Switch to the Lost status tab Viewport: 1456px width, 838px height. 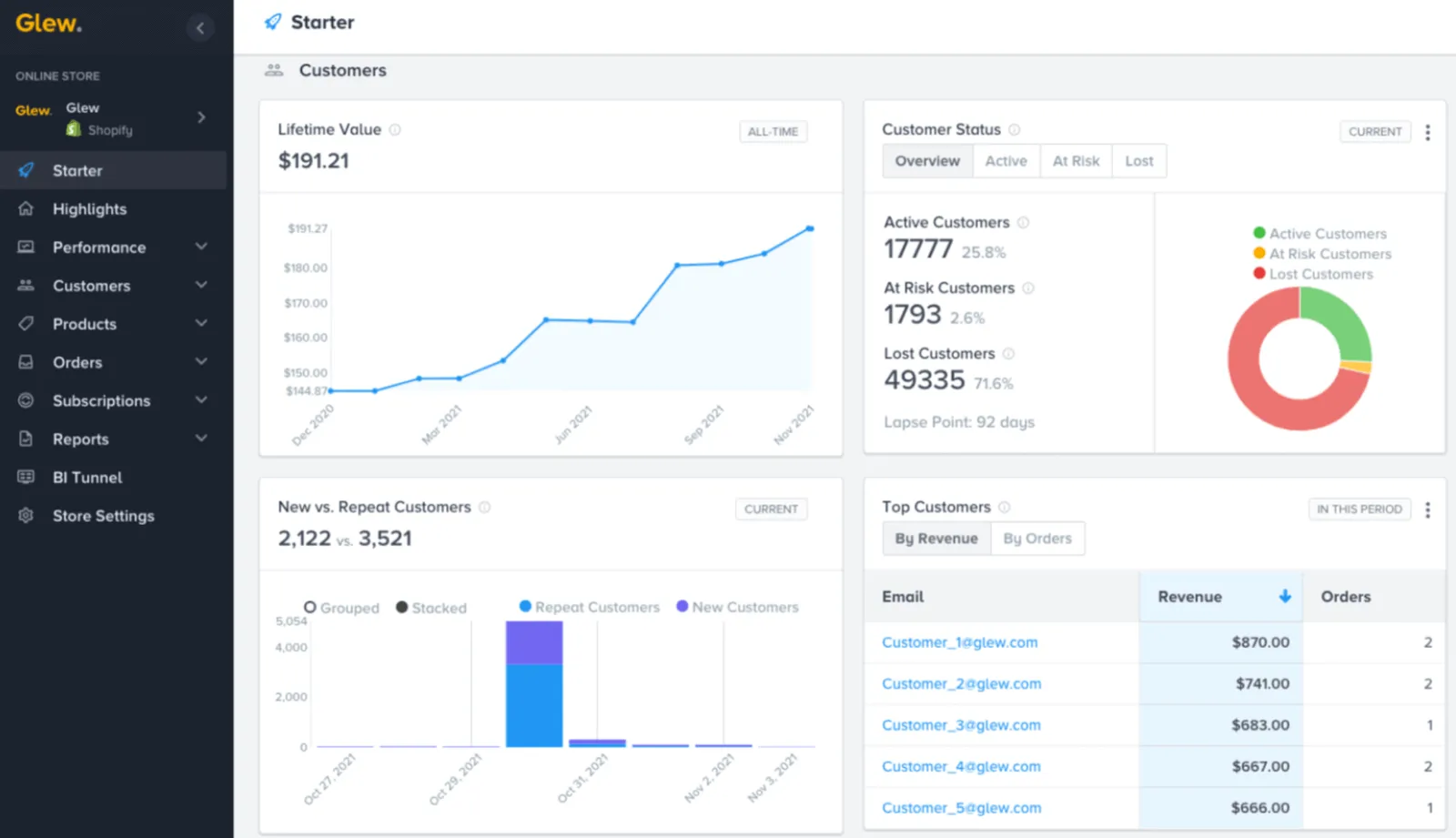[x=1138, y=161]
